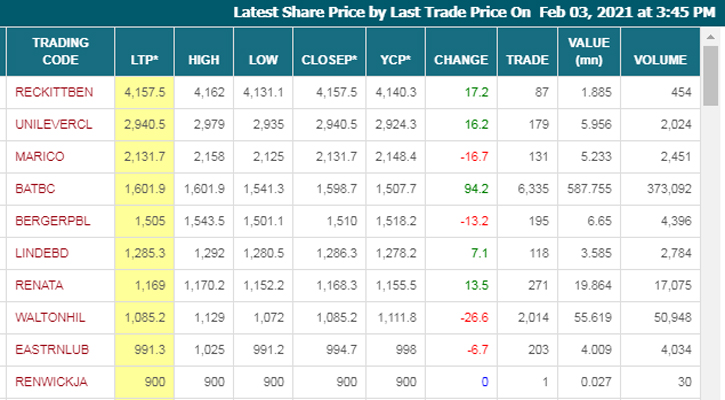
Task: Sort by TRADING CODE column header
Action: 60,51
